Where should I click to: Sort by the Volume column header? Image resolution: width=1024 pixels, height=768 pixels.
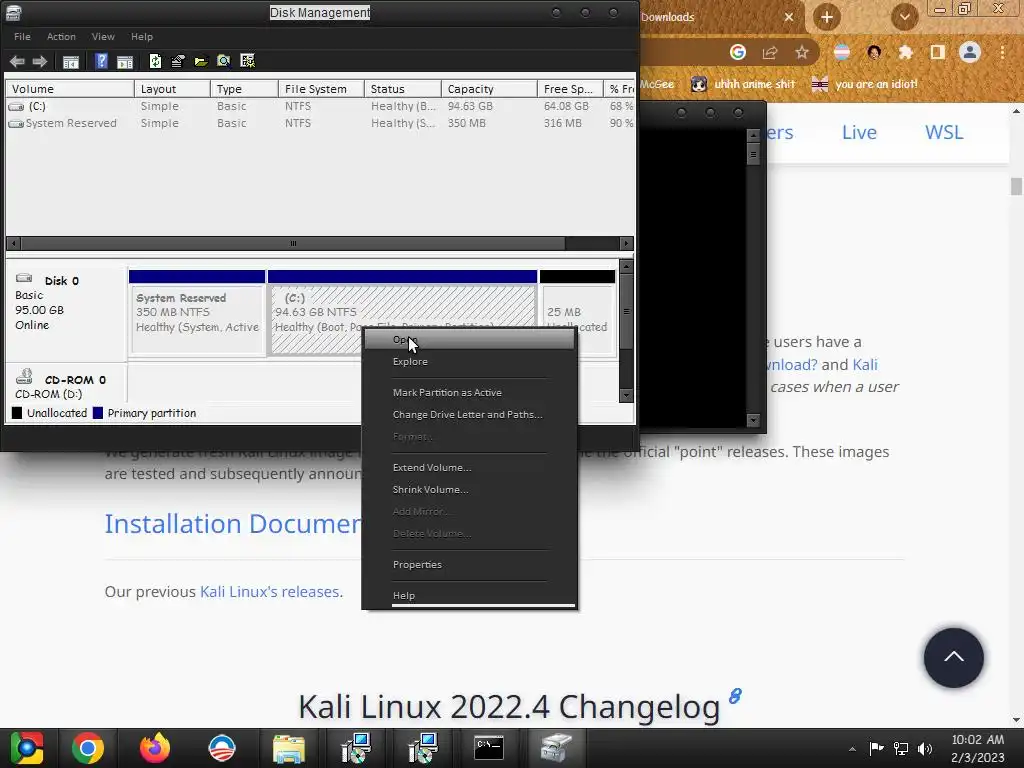click(70, 89)
